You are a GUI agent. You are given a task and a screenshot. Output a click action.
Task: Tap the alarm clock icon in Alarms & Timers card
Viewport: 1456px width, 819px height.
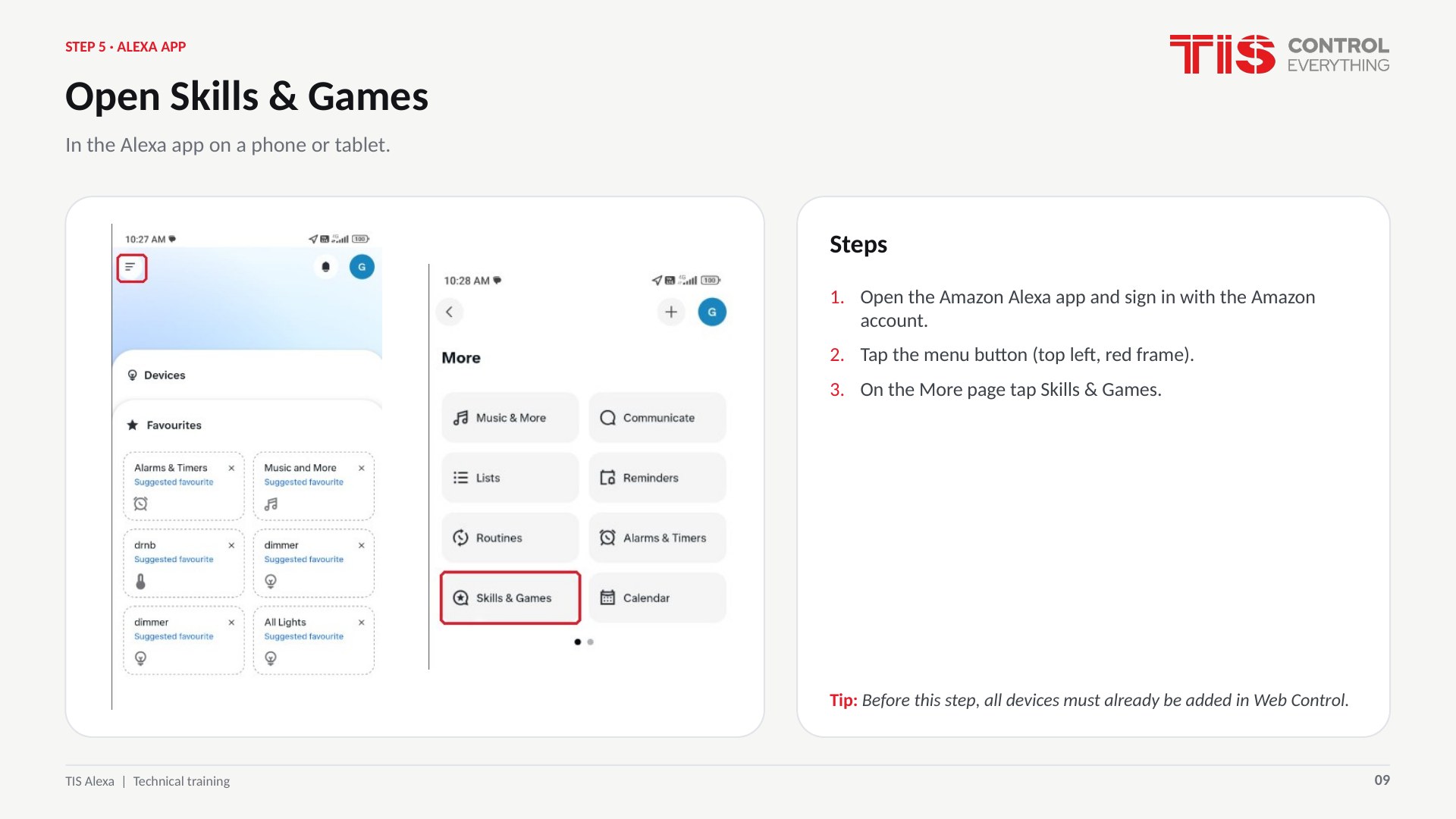coord(140,504)
